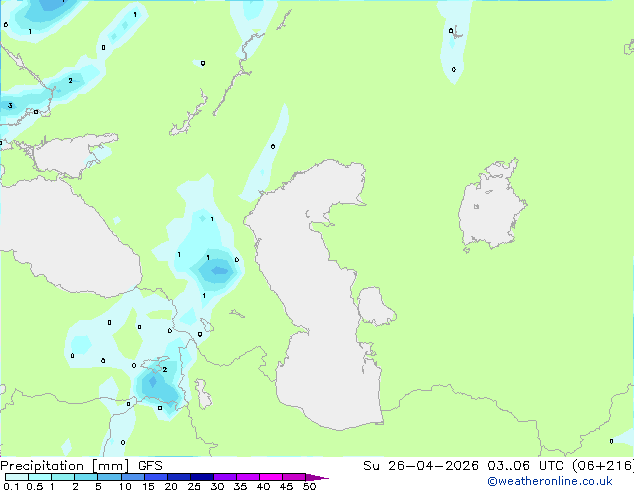634x490 pixels.
Task: Pick the 15–20 mm legend swatch
Action: click(x=156, y=477)
